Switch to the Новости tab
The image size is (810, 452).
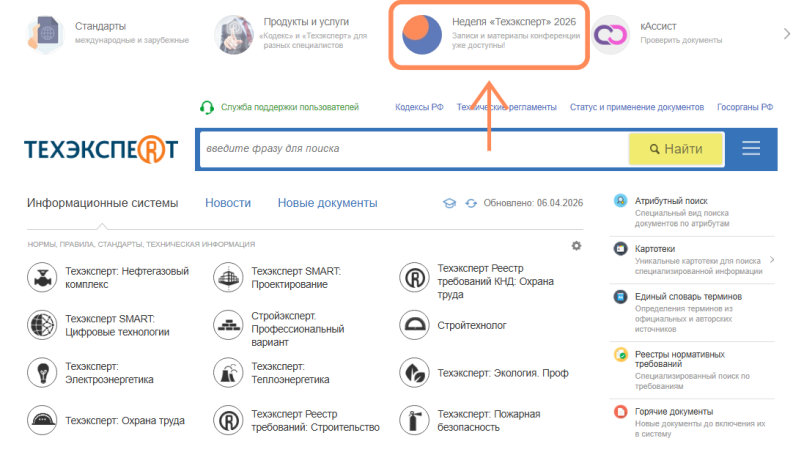click(x=228, y=203)
